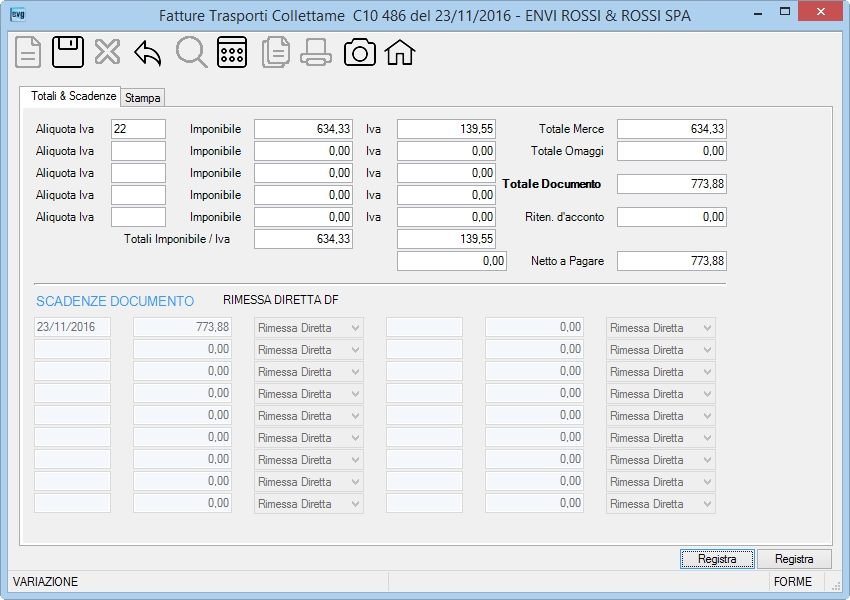Click the delete X icon in toolbar
This screenshot has height=600, width=850.
click(107, 53)
